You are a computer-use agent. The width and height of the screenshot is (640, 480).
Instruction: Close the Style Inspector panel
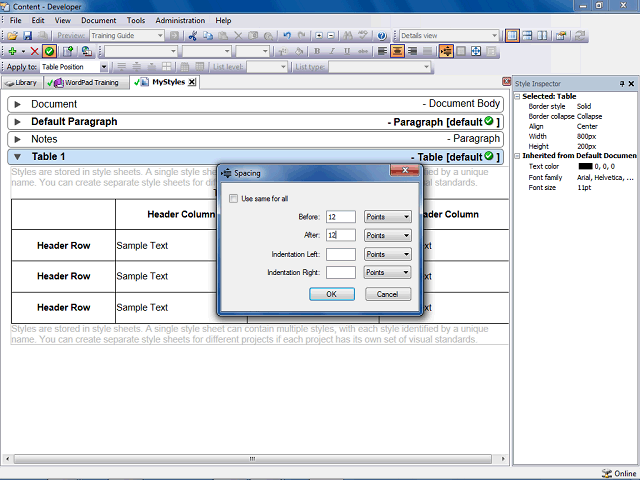click(631, 84)
